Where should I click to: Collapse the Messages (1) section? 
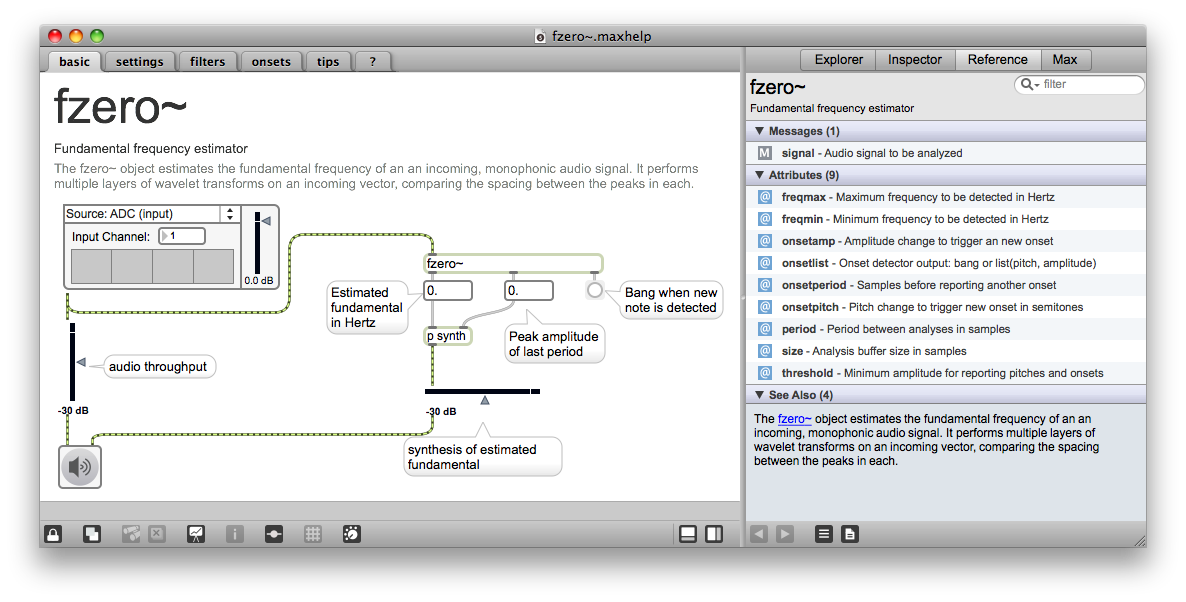(759, 131)
